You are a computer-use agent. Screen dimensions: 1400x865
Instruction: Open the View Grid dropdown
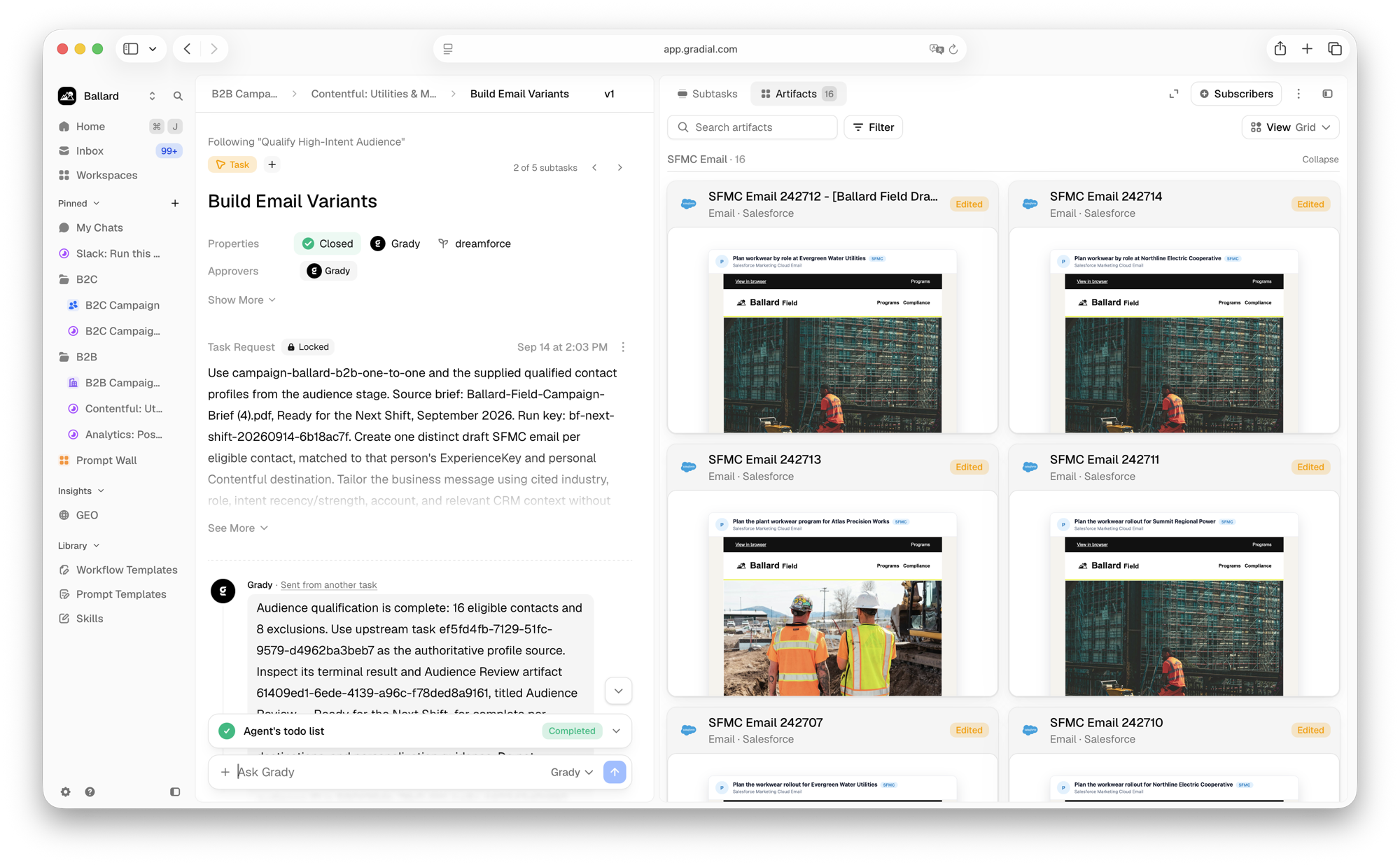click(1290, 127)
